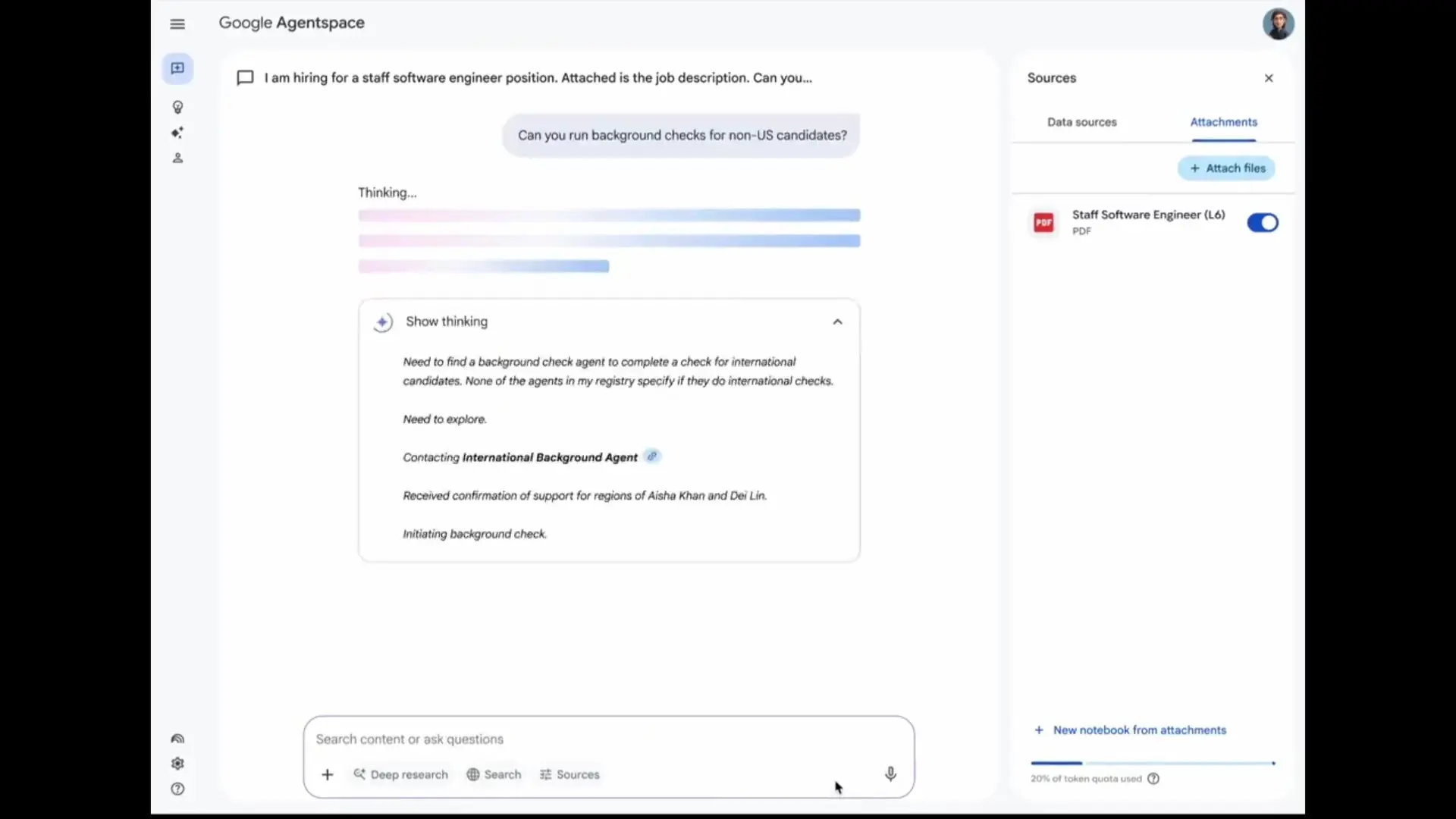Click the Received confirmation of support line
The height and width of the screenshot is (819, 1456).
[x=585, y=496]
